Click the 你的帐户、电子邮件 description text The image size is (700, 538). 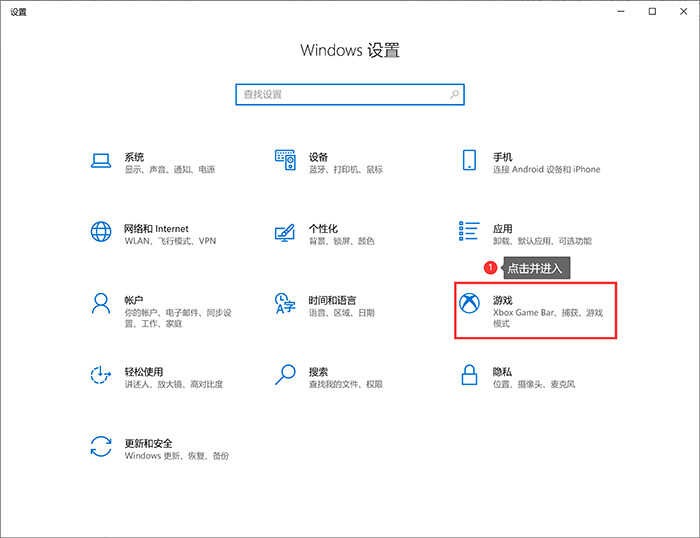coord(178,317)
